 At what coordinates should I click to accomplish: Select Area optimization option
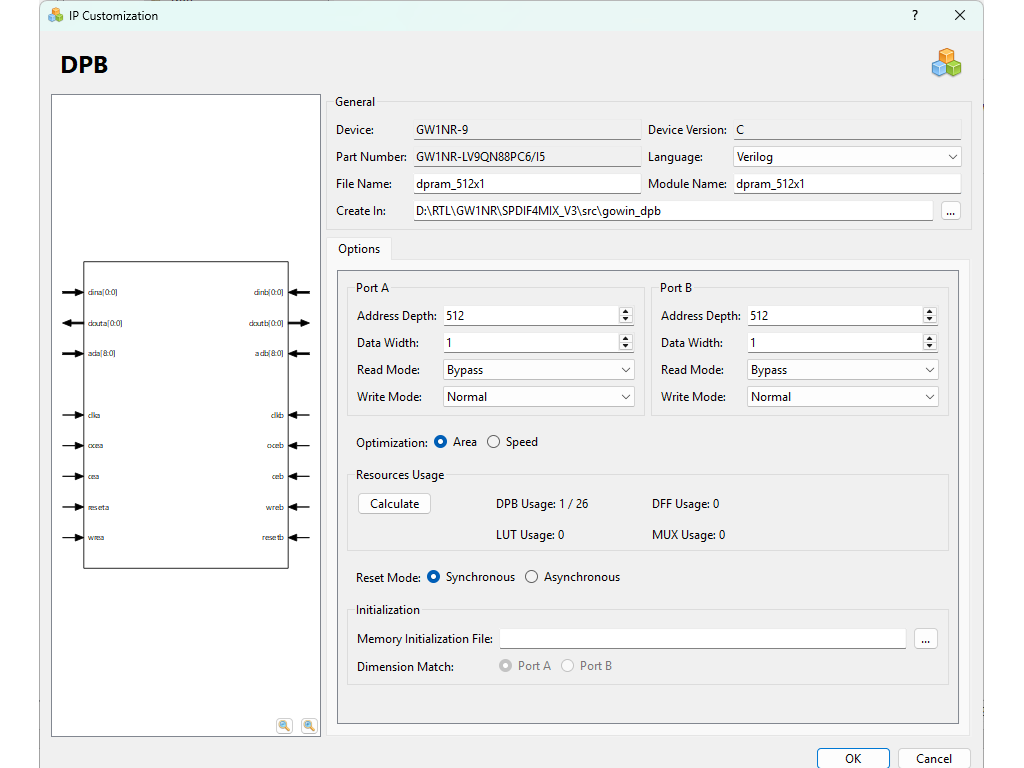441,442
